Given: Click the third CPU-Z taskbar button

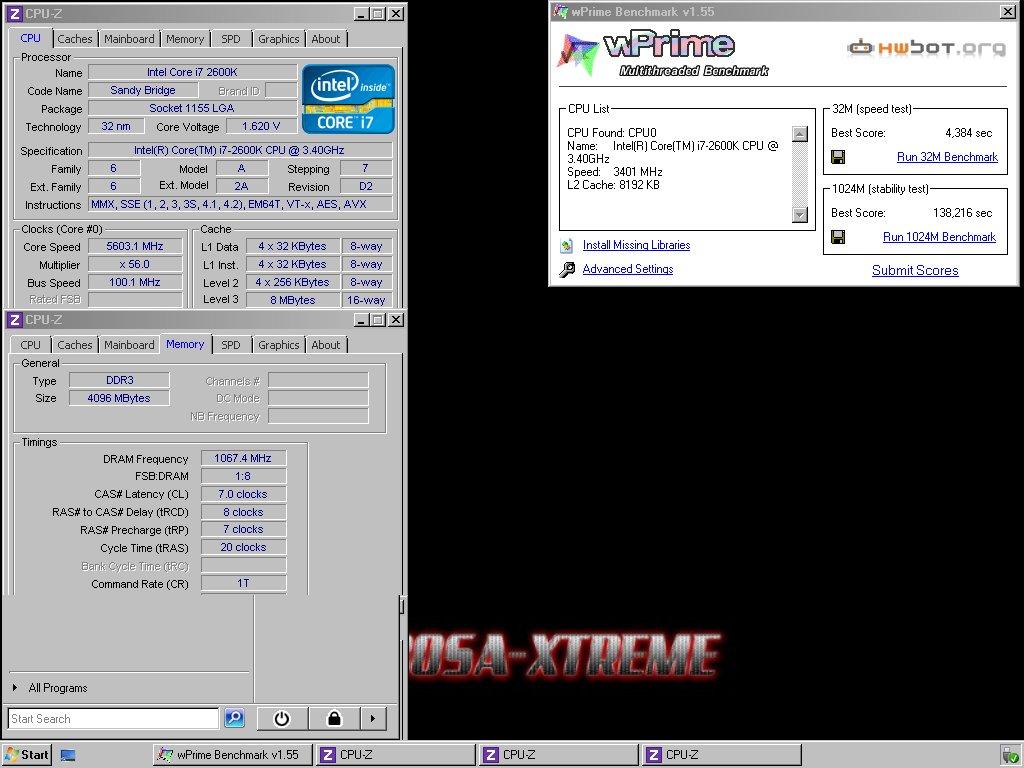Looking at the screenshot, I should pyautogui.click(x=722, y=755).
